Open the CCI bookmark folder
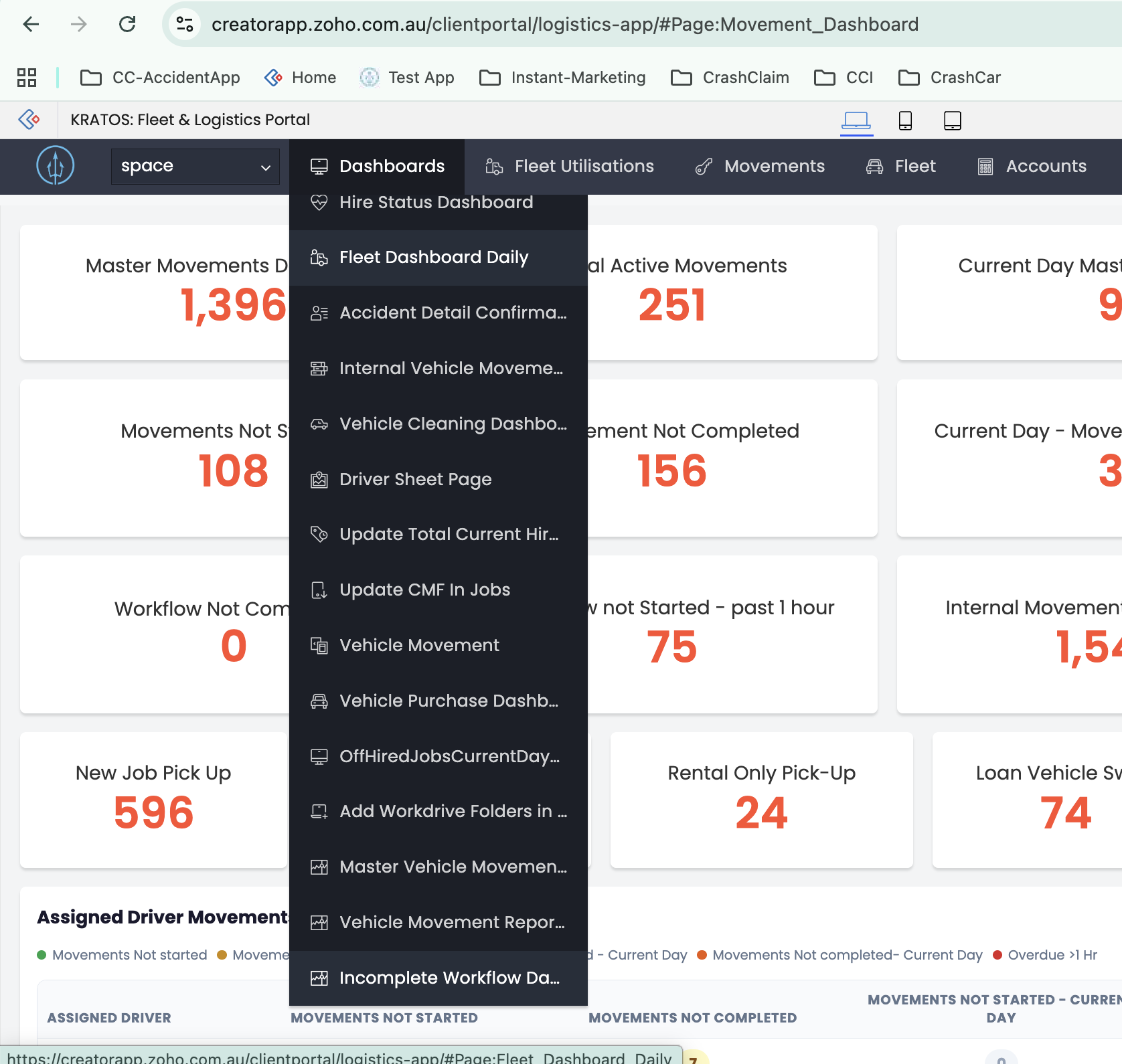 [x=844, y=78]
